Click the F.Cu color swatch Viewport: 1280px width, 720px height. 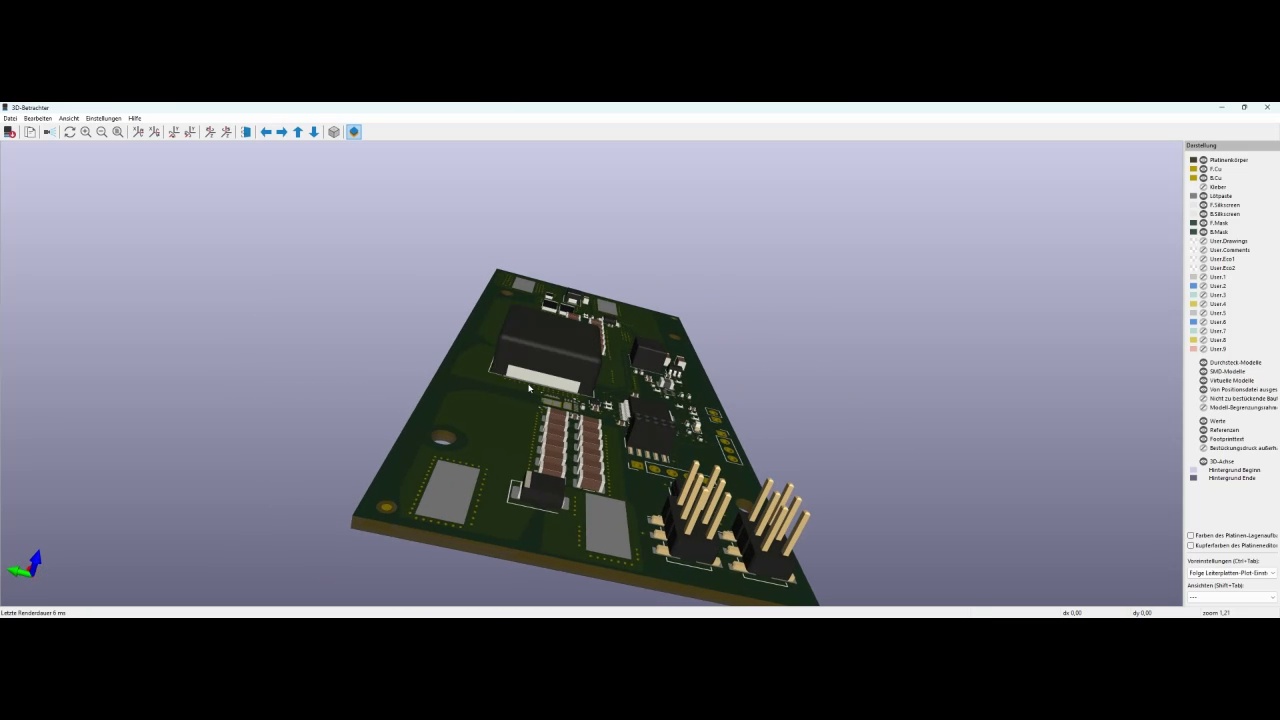[1193, 169]
